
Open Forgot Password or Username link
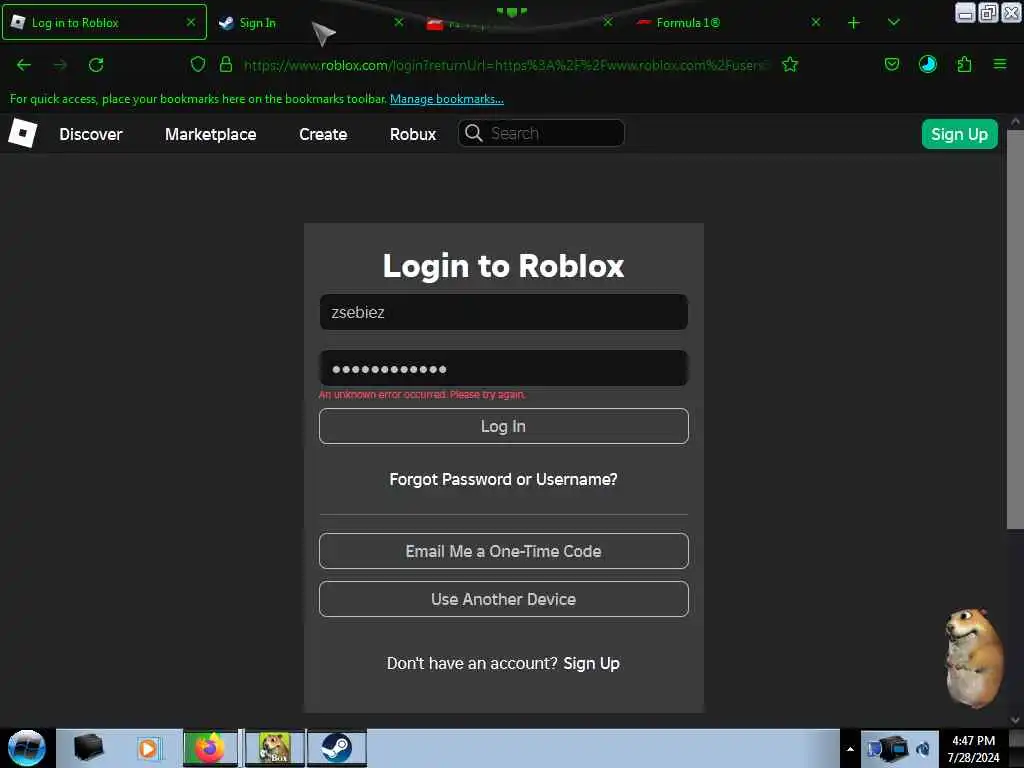(504, 479)
